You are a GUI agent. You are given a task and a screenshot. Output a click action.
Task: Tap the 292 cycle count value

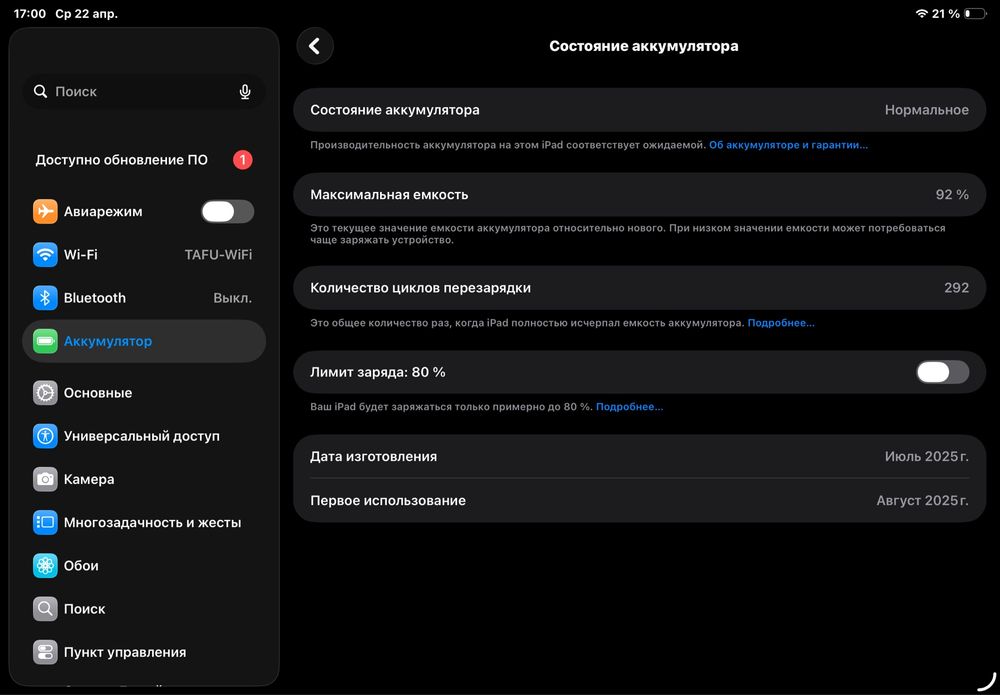point(957,288)
